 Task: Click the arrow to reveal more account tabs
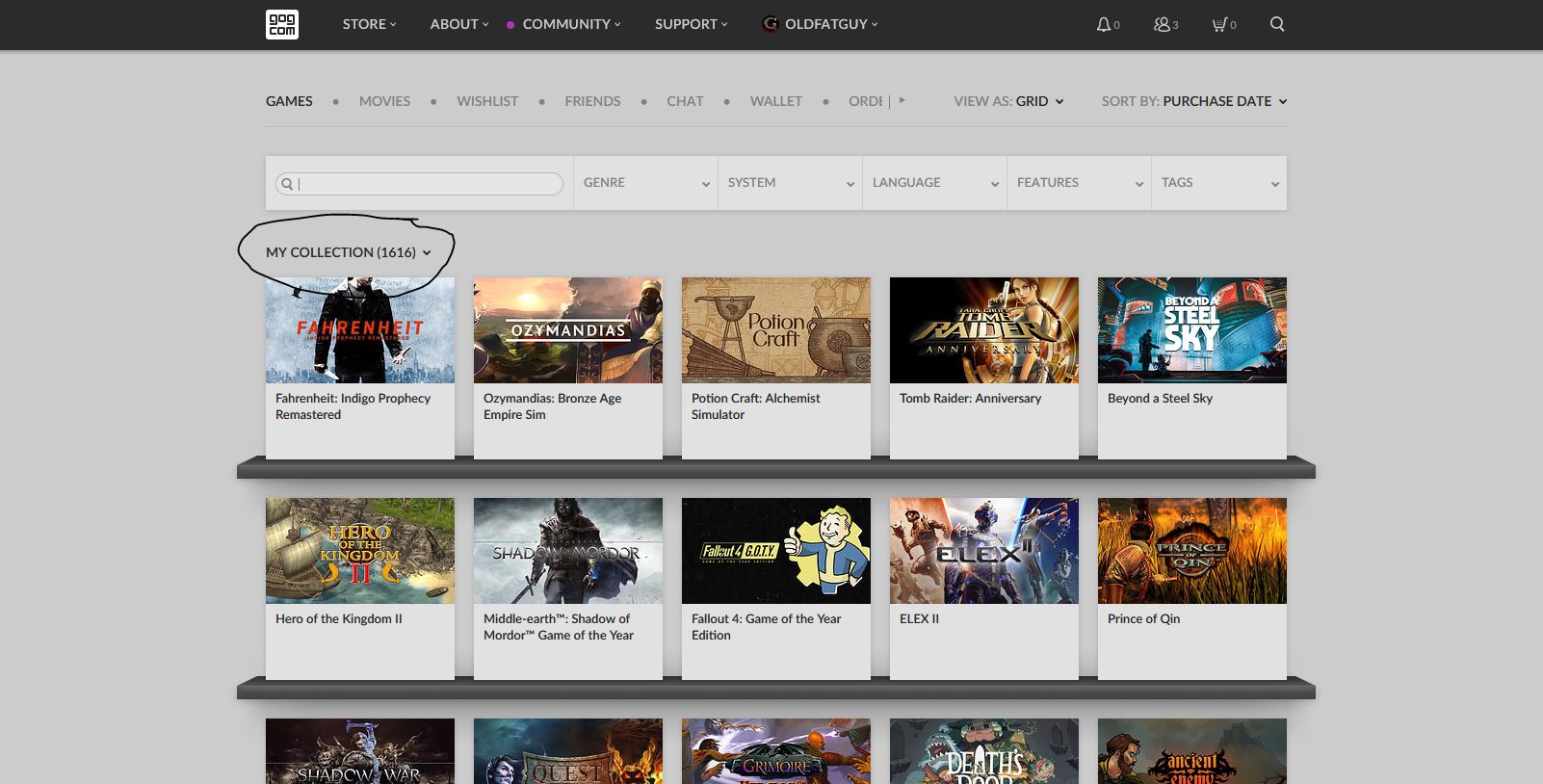coord(902,99)
